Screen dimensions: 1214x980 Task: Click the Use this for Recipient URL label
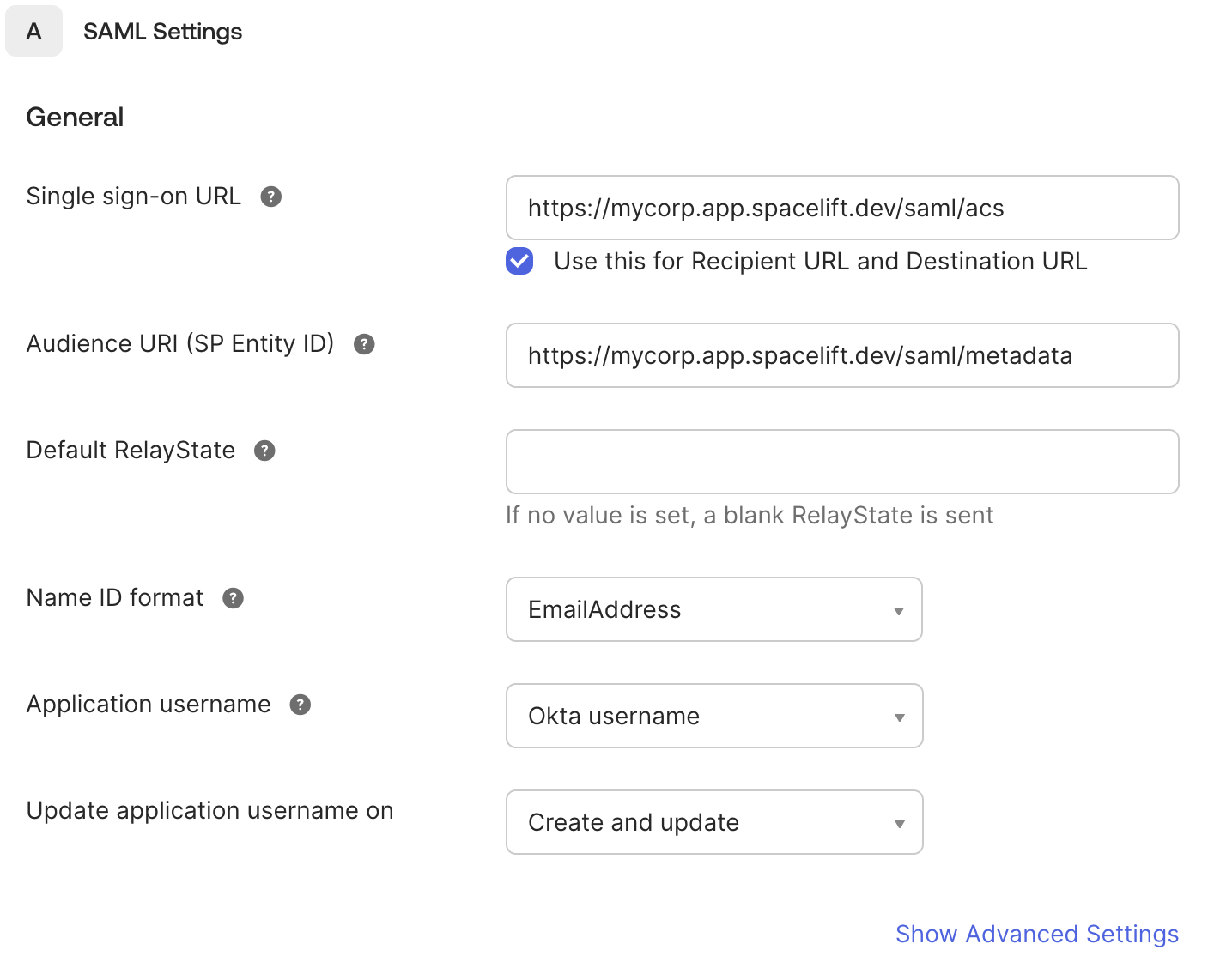[820, 261]
